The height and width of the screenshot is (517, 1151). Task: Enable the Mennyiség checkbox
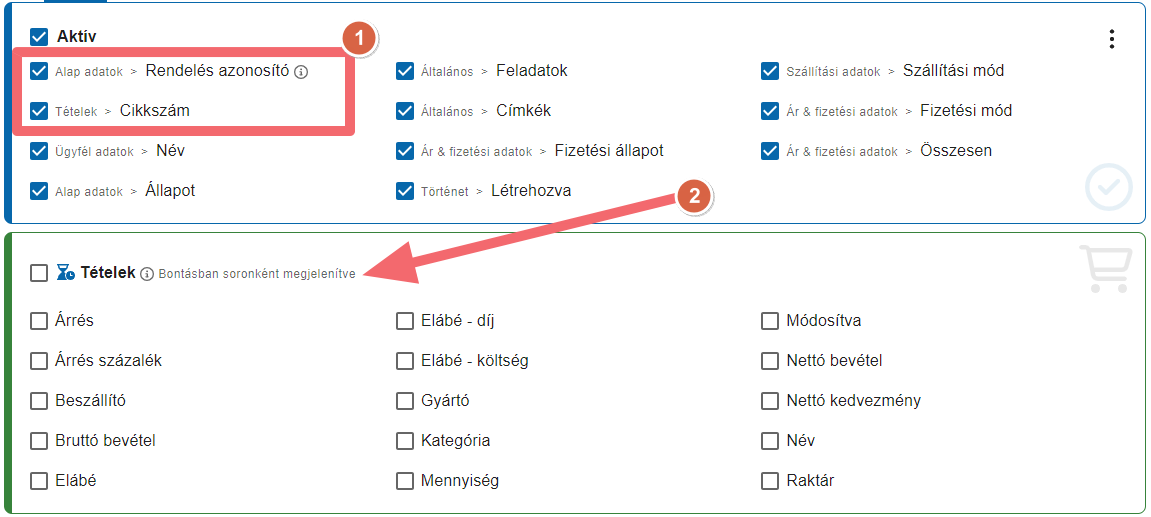(x=404, y=481)
